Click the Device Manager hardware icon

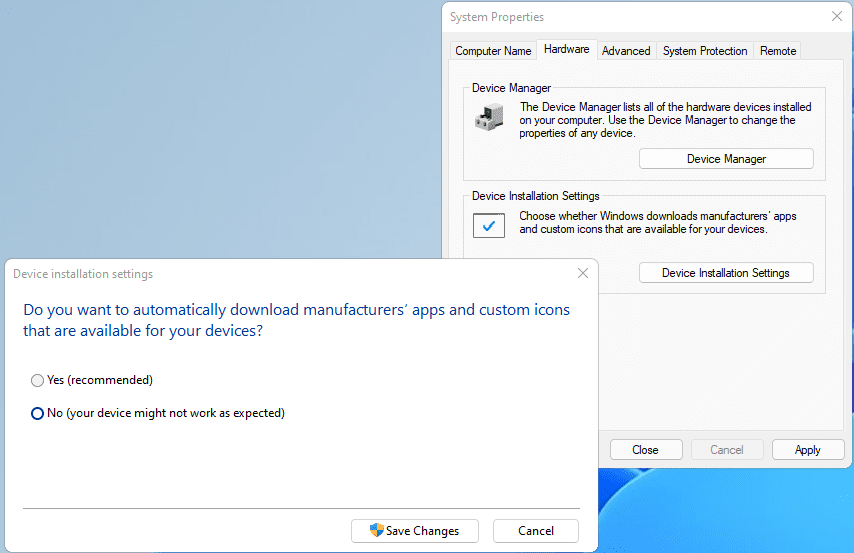point(489,118)
